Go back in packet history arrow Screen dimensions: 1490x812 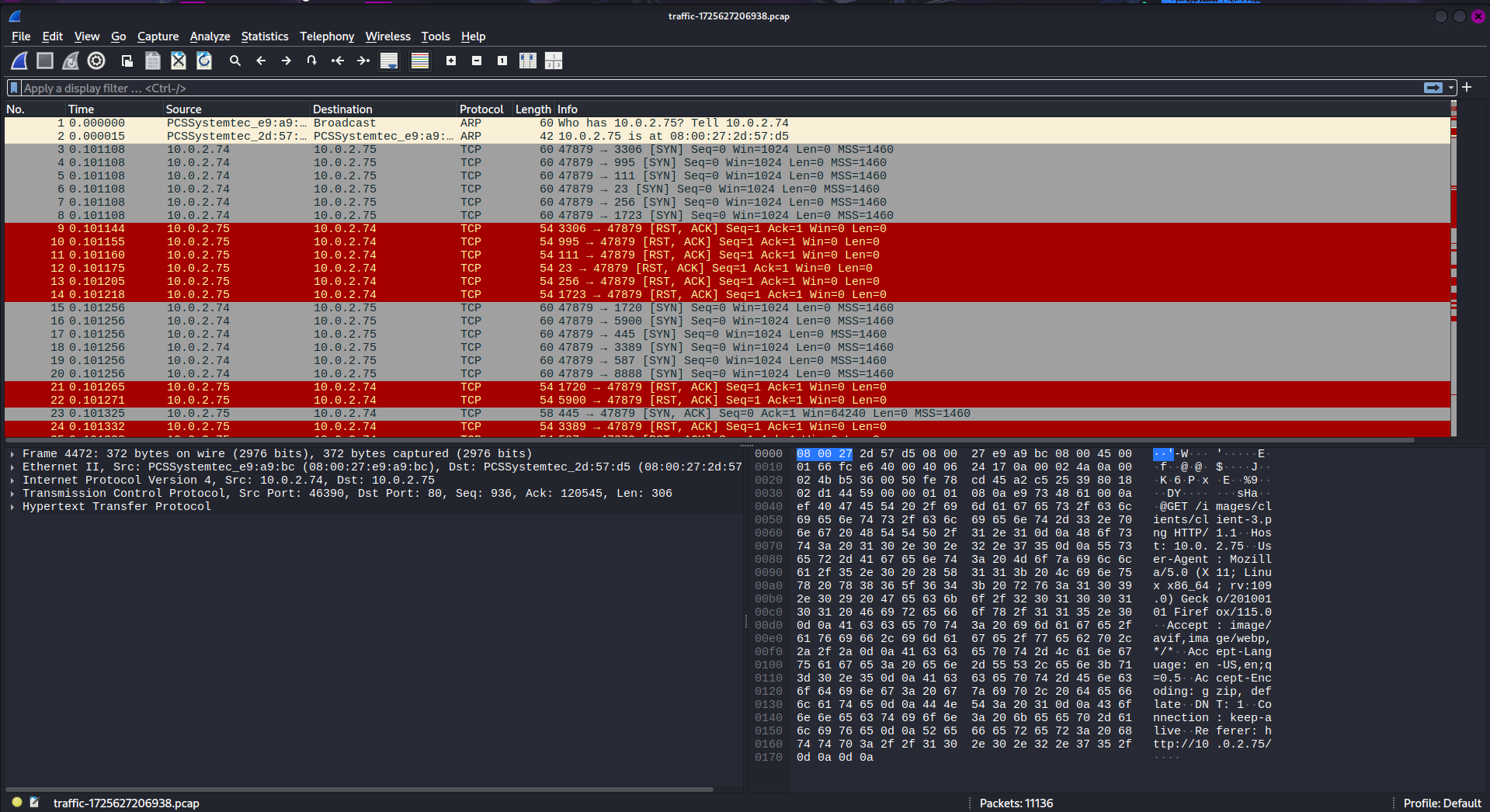click(261, 61)
